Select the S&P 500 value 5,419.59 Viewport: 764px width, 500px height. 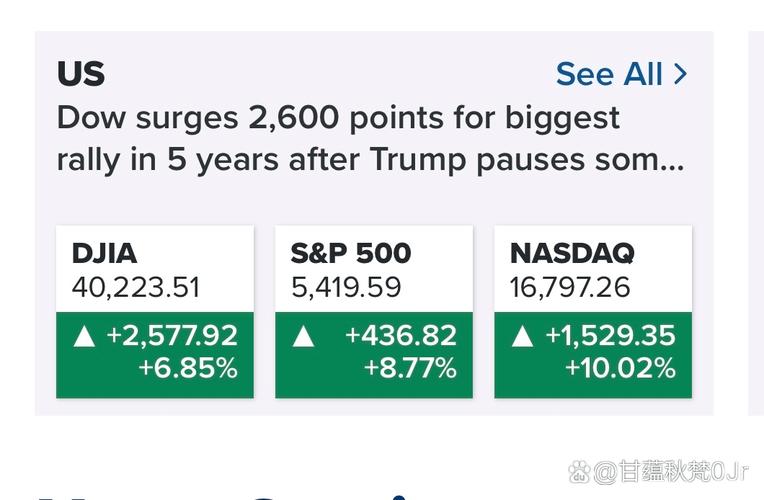[346, 288]
